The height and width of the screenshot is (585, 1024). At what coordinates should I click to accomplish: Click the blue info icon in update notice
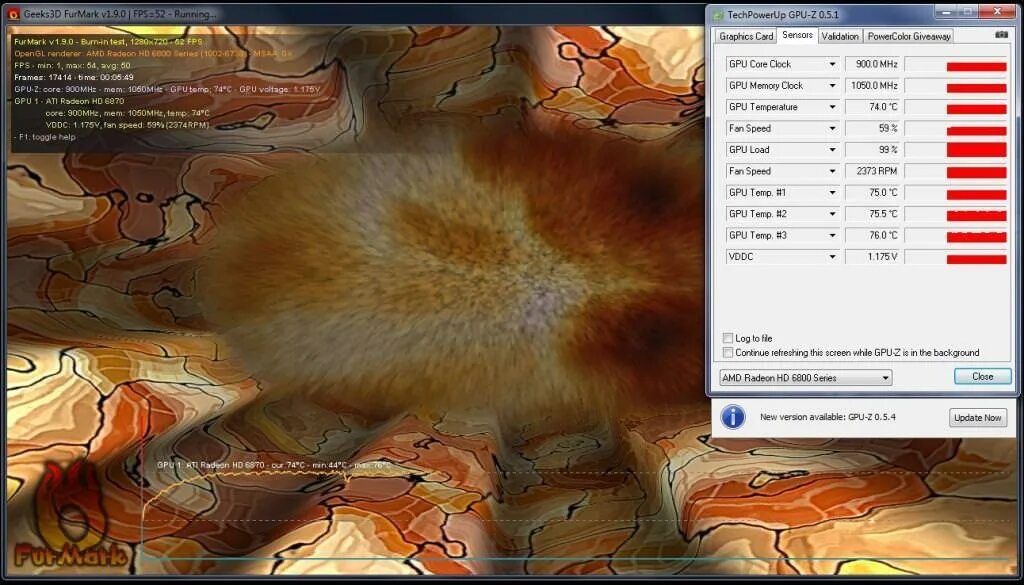pyautogui.click(x=733, y=417)
